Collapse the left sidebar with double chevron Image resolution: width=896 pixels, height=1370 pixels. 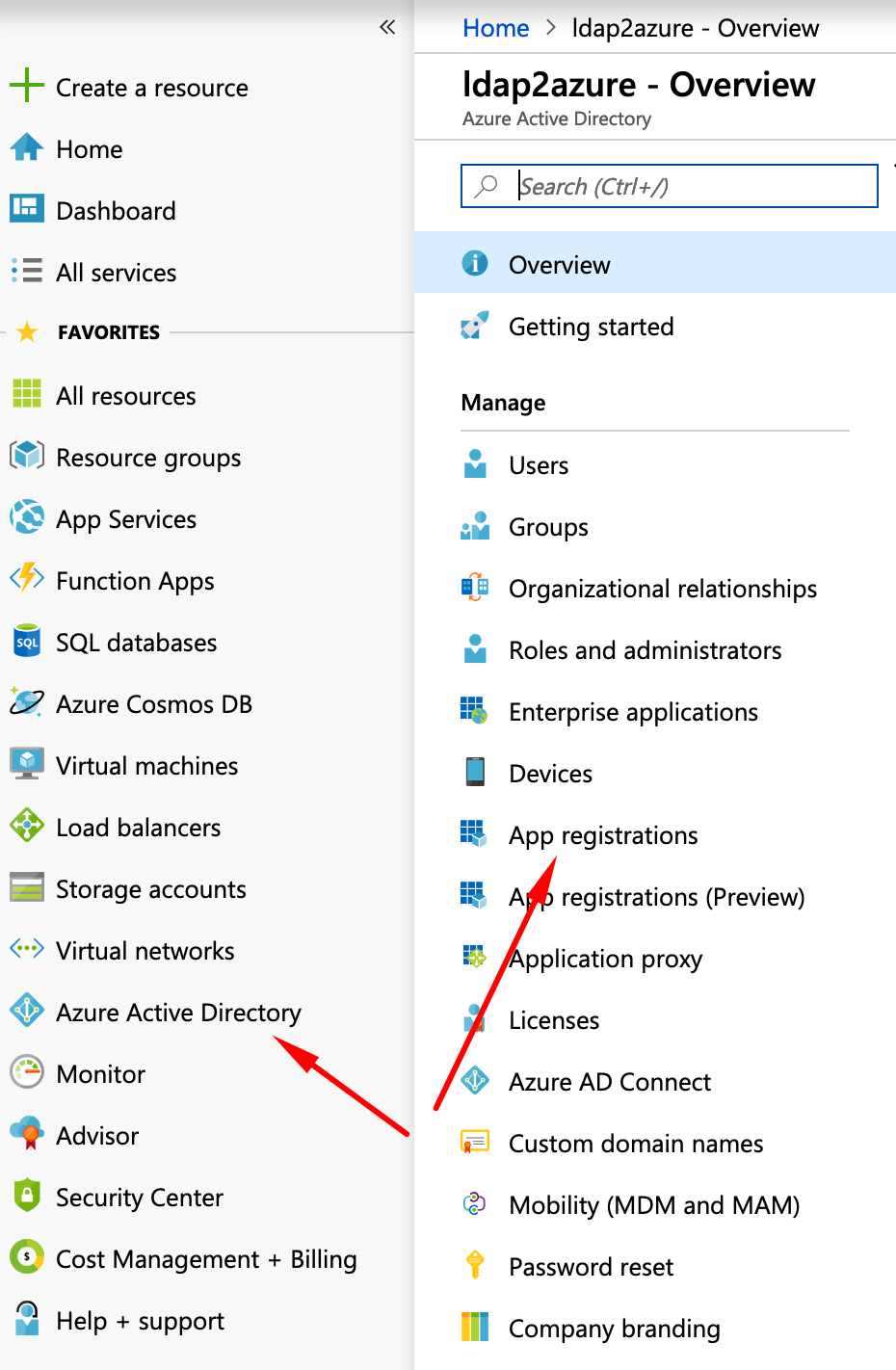(x=387, y=27)
